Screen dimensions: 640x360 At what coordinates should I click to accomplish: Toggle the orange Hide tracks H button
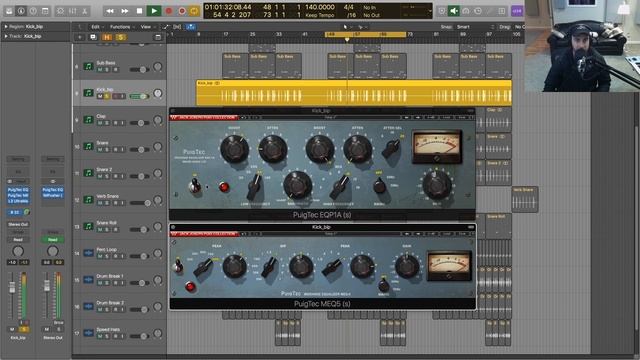pyautogui.click(x=107, y=37)
